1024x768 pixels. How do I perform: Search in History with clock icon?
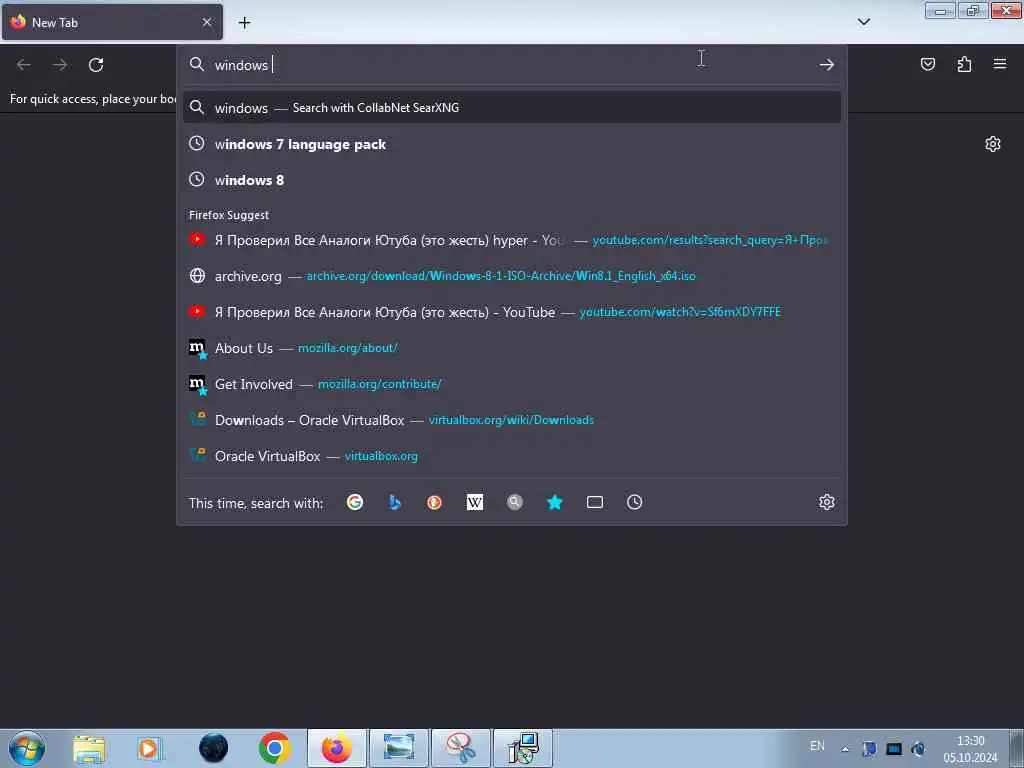[x=635, y=502]
